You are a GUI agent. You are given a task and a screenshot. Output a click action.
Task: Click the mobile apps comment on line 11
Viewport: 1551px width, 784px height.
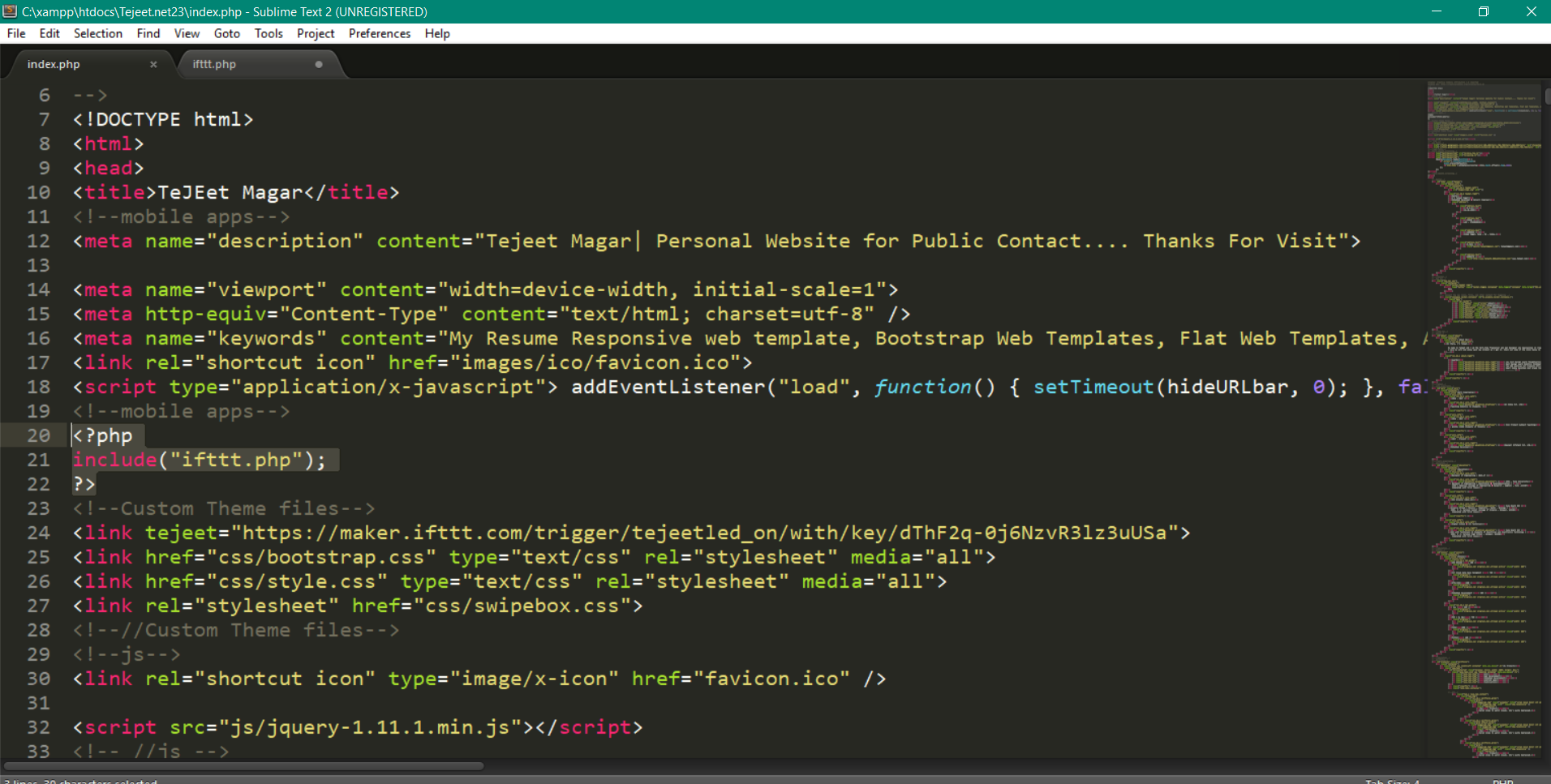[182, 216]
